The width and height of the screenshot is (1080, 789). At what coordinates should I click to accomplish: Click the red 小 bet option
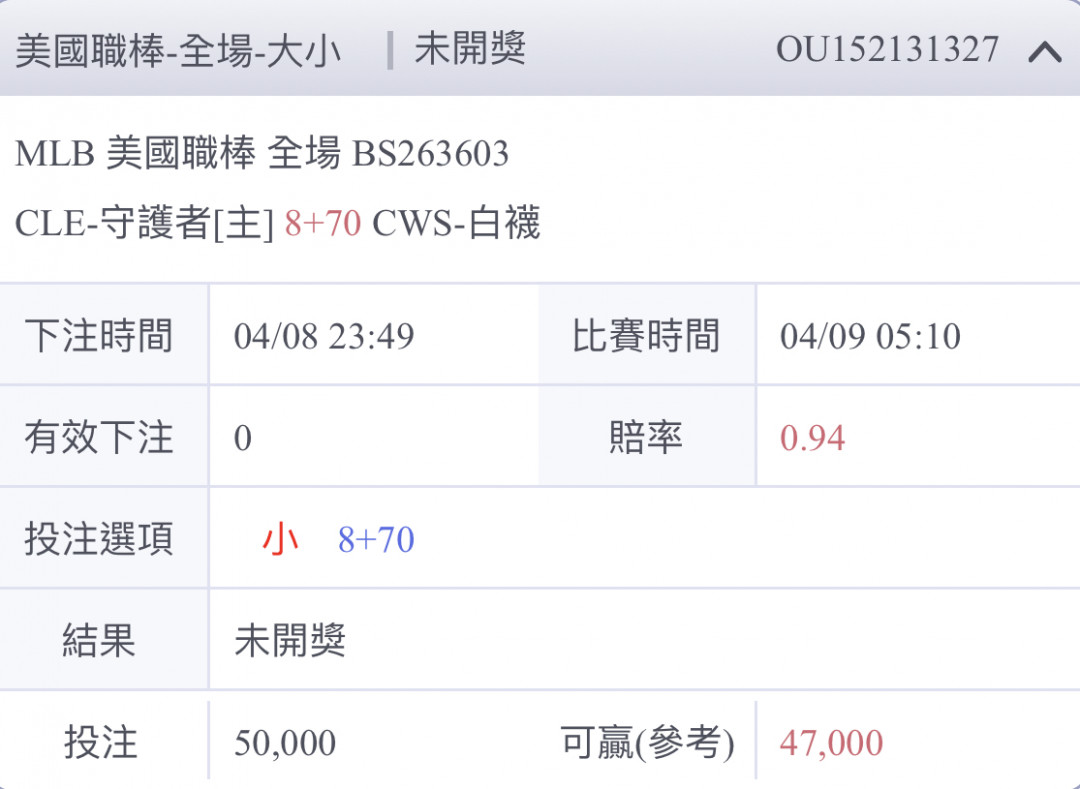[280, 539]
